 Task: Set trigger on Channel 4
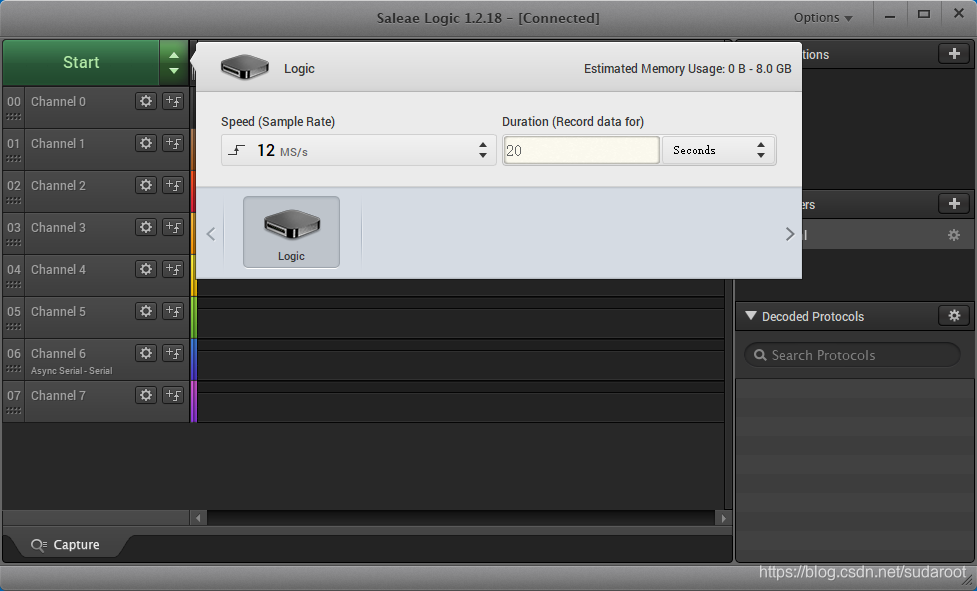click(173, 269)
